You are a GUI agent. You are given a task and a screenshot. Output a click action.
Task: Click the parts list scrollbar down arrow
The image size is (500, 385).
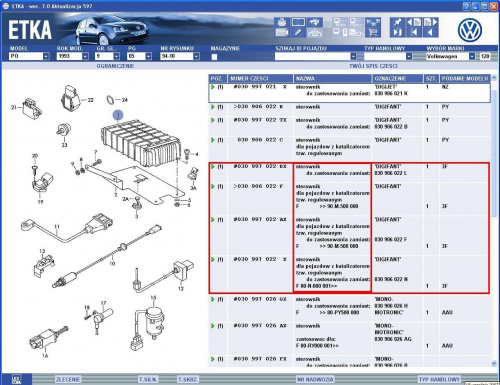(494, 363)
